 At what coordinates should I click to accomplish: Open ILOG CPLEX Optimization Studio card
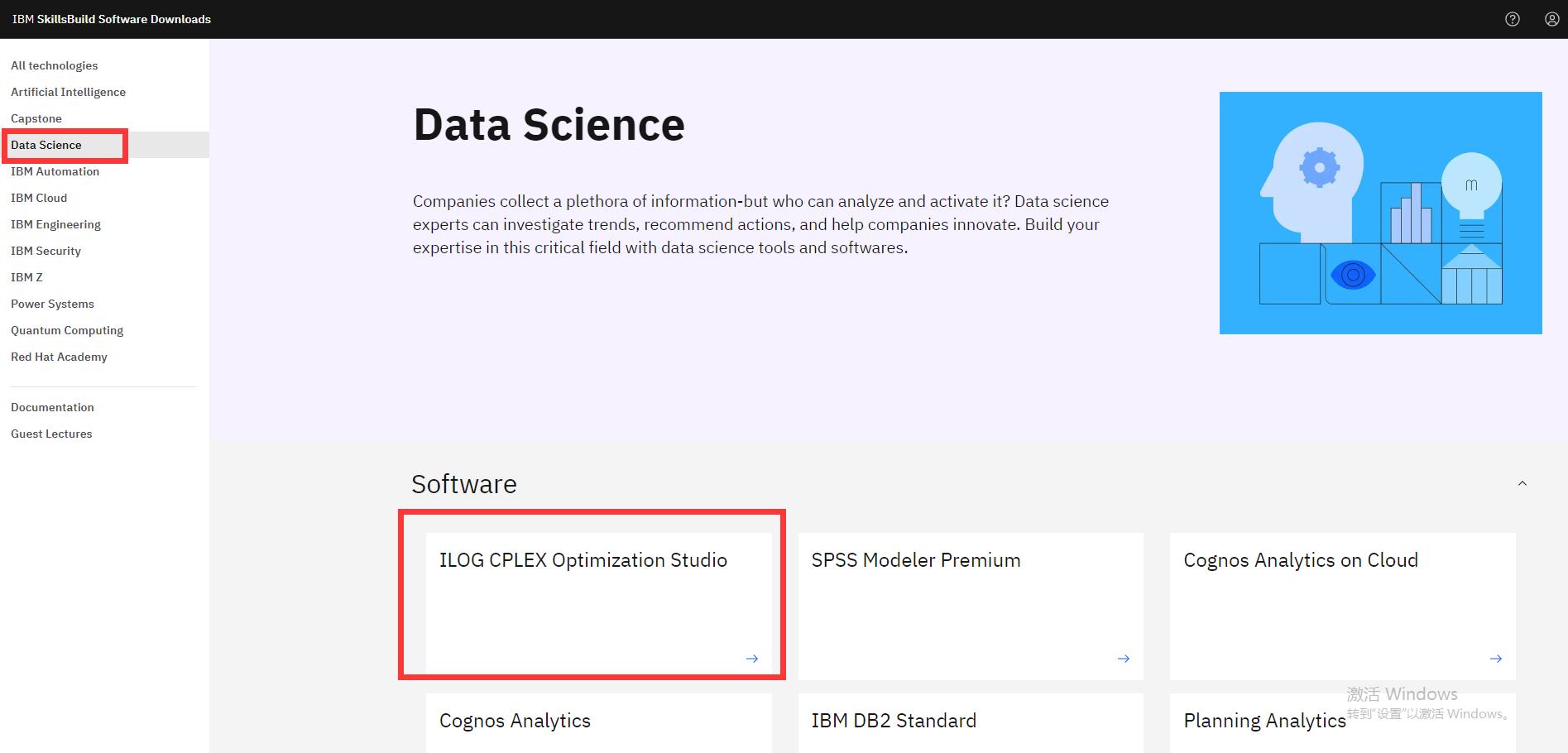[599, 607]
